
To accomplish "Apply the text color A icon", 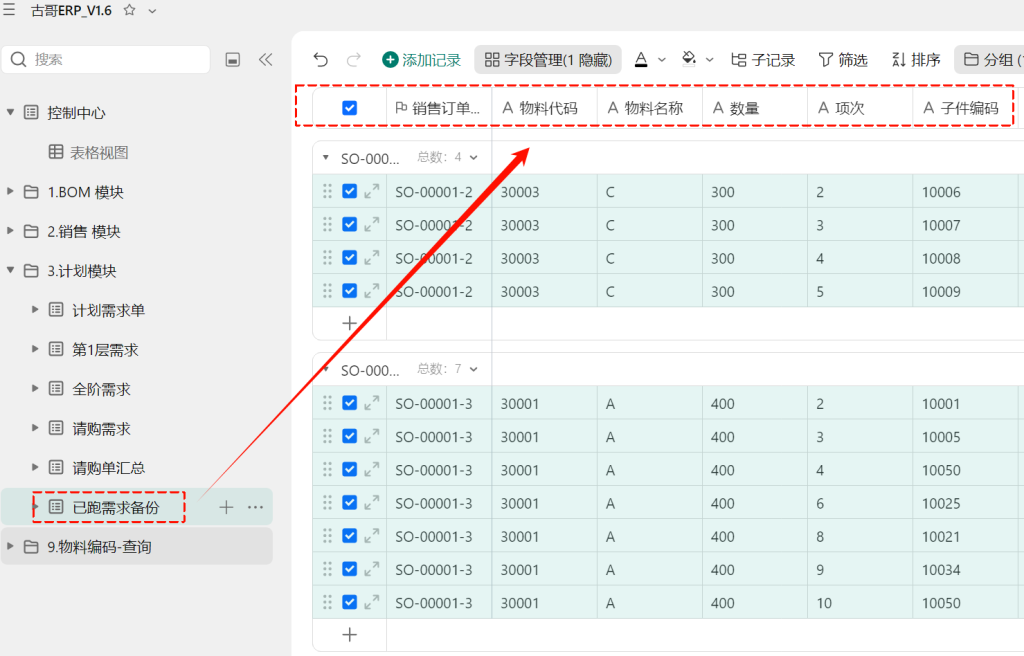I will 641,59.
